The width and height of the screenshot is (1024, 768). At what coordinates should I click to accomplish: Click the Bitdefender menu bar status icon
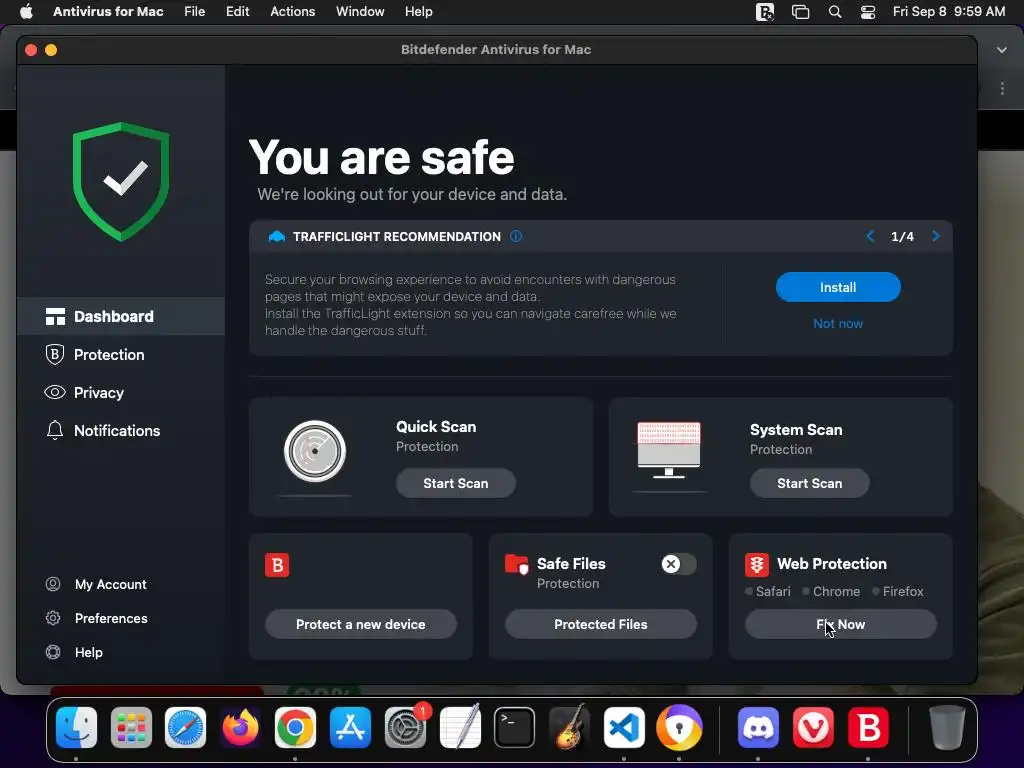(765, 12)
